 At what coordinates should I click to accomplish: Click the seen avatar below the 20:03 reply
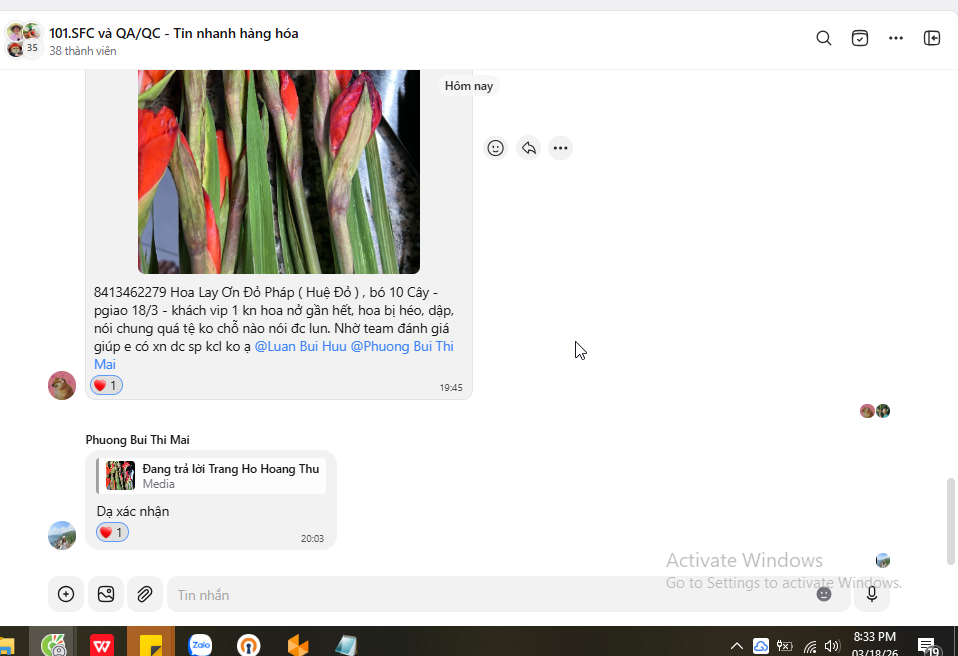pos(883,560)
